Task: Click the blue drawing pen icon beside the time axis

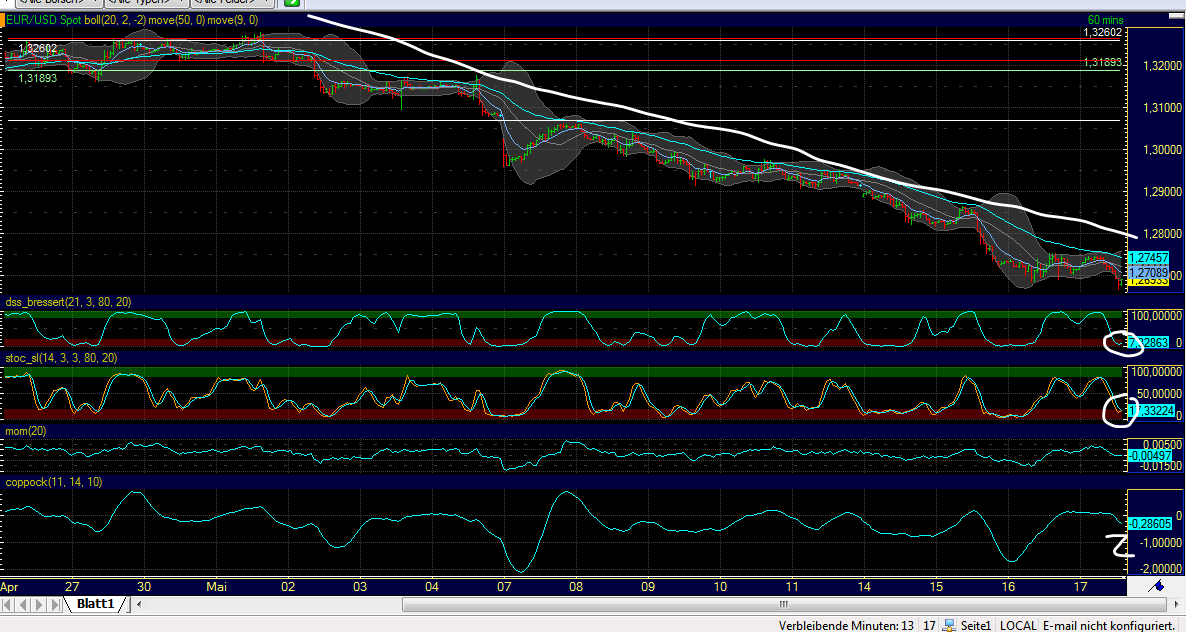Action: click(x=1156, y=586)
